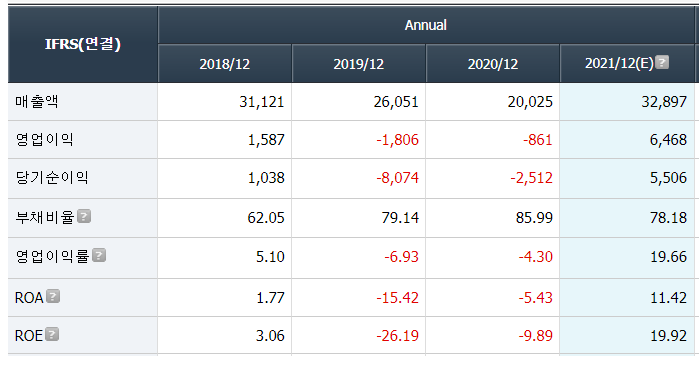Select the 2019/12 column header
The width and height of the screenshot is (699, 366).
359,63
